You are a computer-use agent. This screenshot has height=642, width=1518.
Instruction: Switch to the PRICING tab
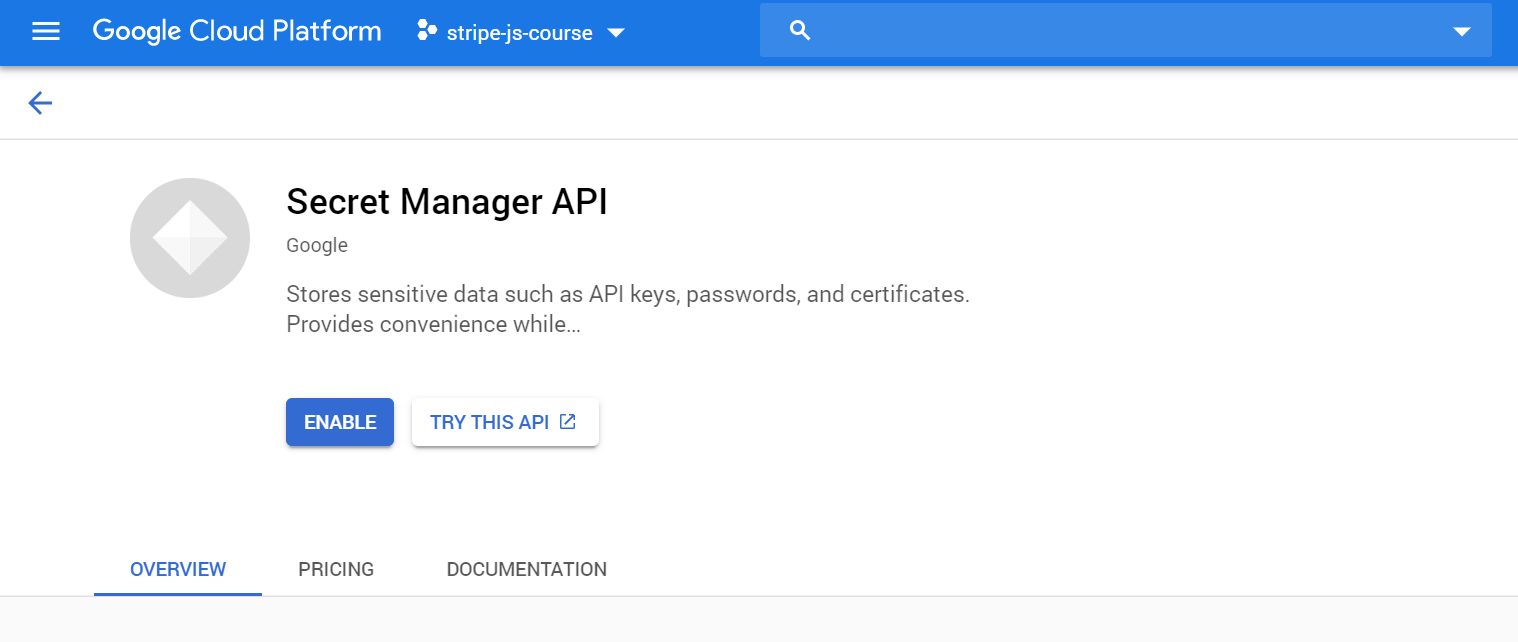336,569
